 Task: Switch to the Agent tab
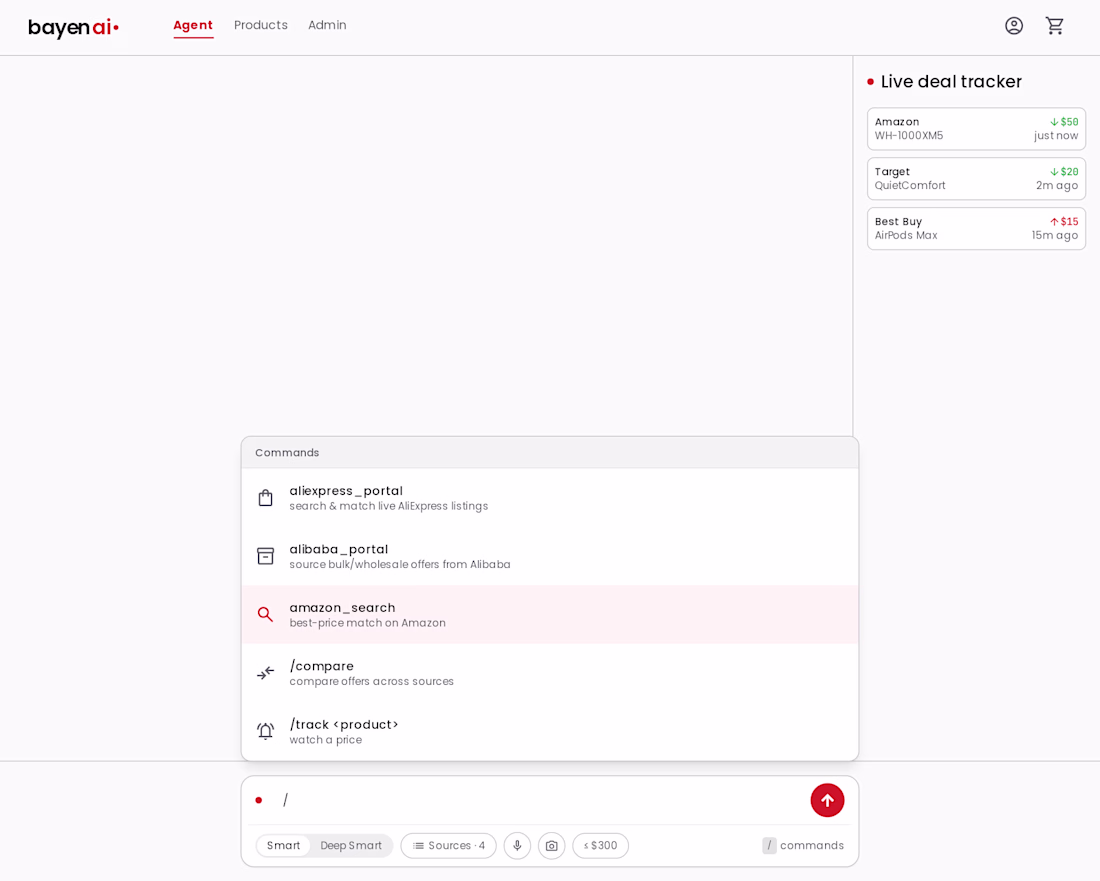[x=193, y=25]
